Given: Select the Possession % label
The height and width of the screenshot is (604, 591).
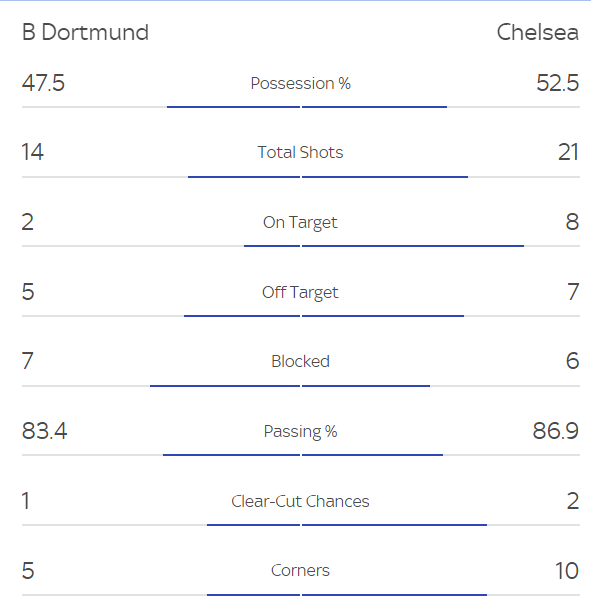Looking at the screenshot, I should coord(301,83).
